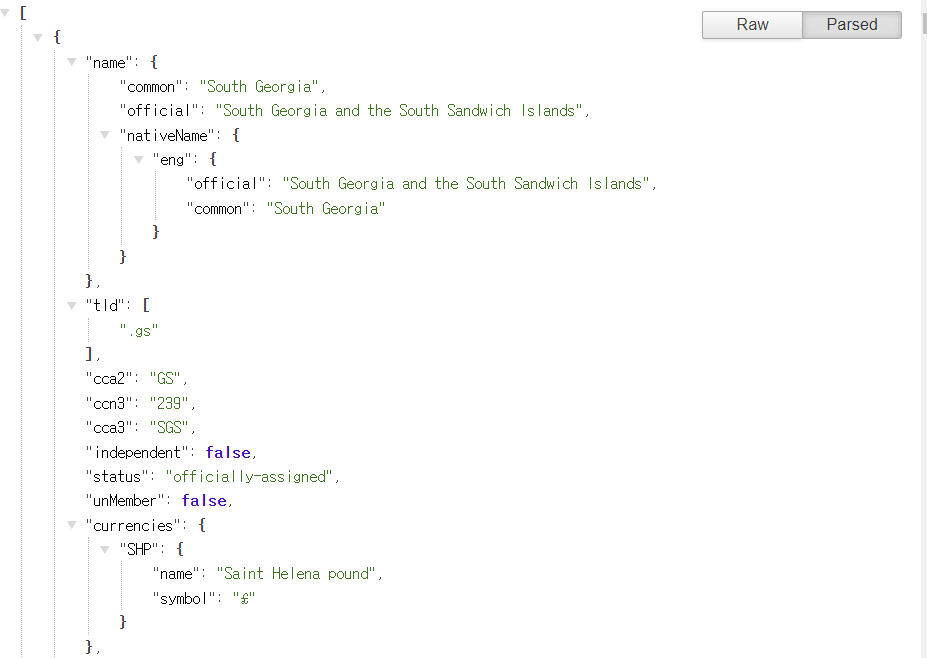Click the "unMember" key

click(x=125, y=501)
